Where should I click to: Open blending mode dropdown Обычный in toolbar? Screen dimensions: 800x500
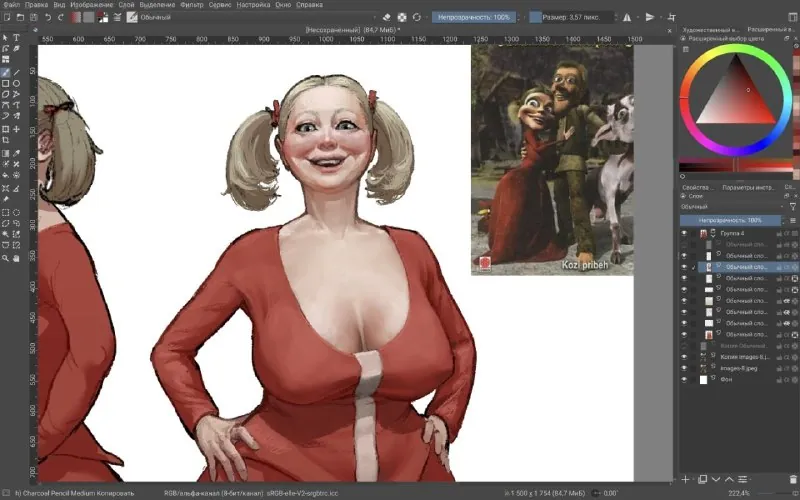[259, 17]
